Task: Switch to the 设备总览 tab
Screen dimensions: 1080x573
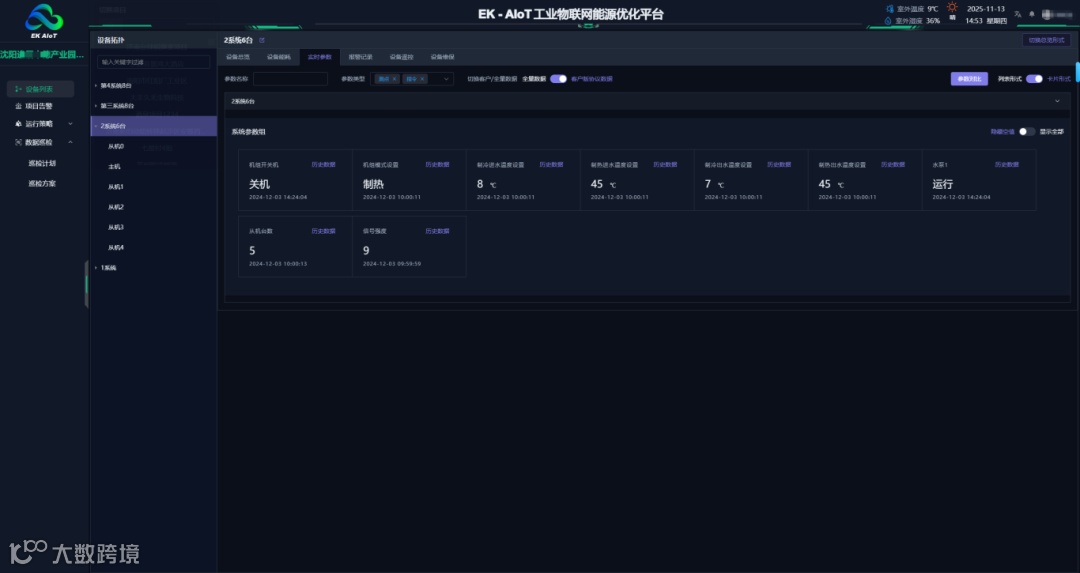Action: tap(238, 57)
